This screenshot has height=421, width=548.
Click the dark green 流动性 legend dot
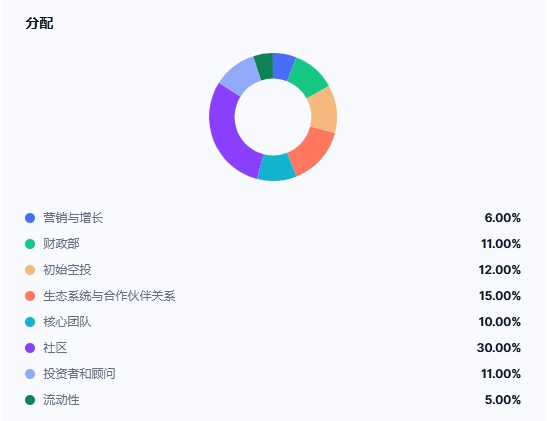(30, 400)
